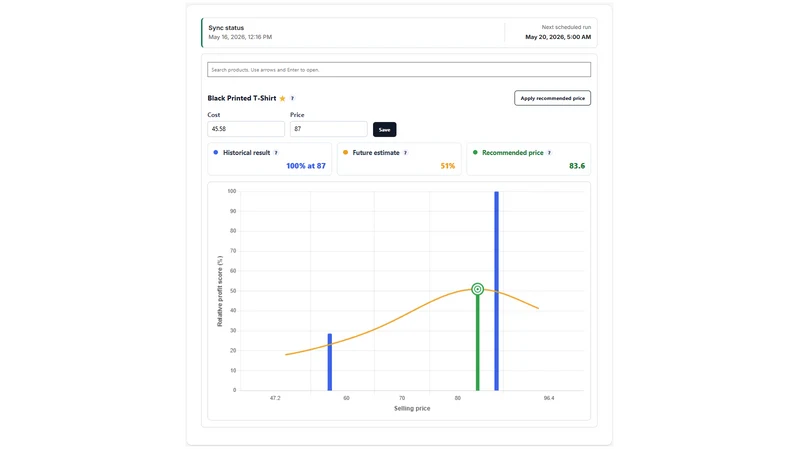Click the Next scheduled run label

[x=566, y=27]
